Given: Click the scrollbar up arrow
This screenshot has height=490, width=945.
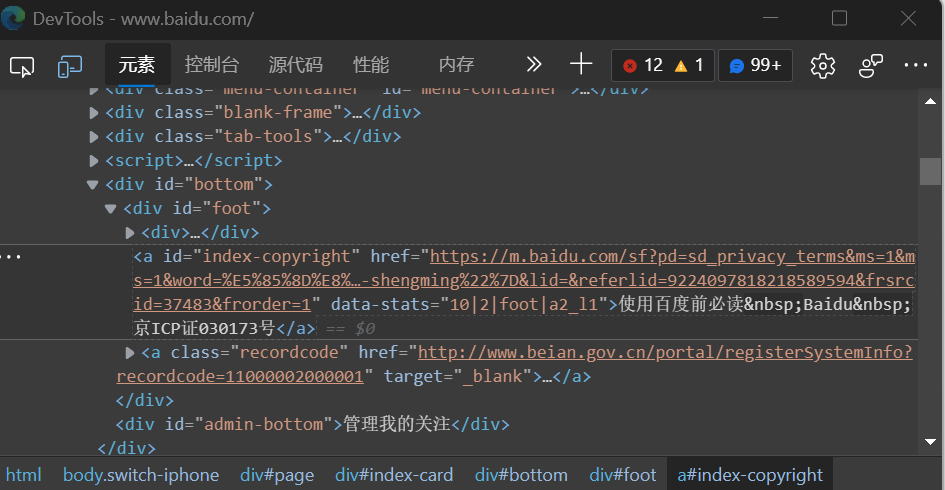Looking at the screenshot, I should pos(931,101).
